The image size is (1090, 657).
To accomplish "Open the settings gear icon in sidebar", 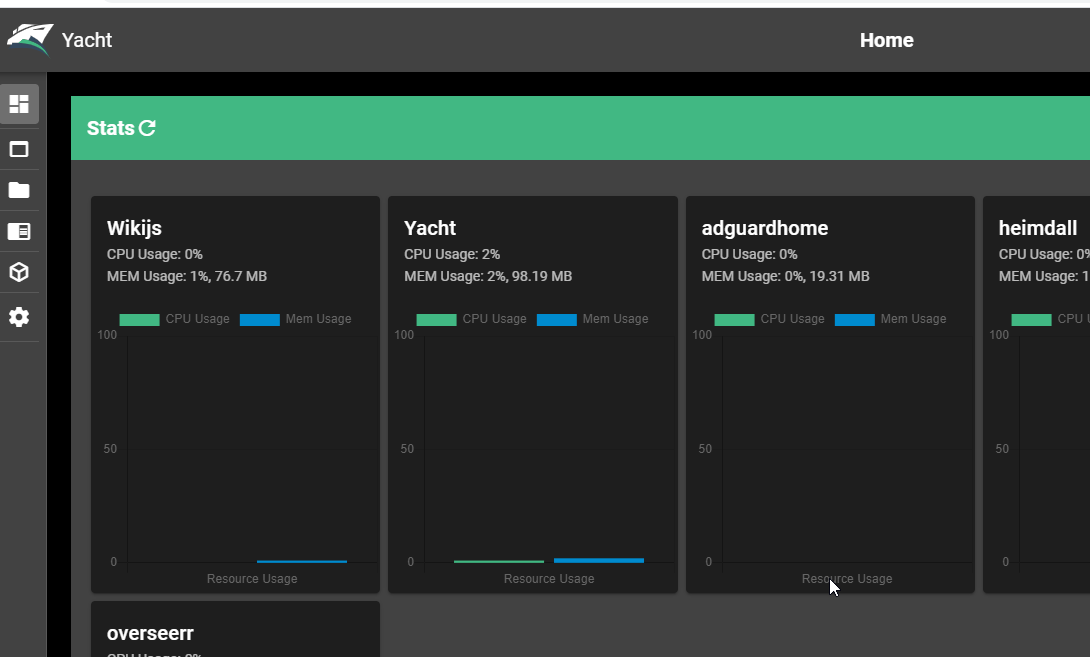I will (x=19, y=317).
